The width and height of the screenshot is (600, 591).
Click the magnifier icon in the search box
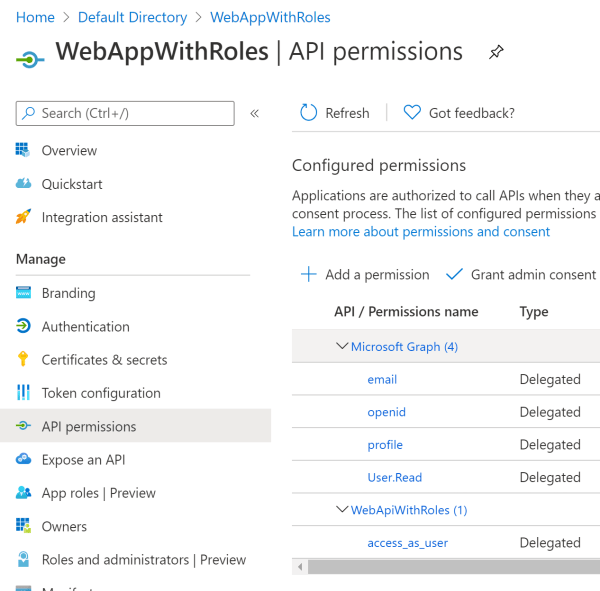[x=28, y=113]
